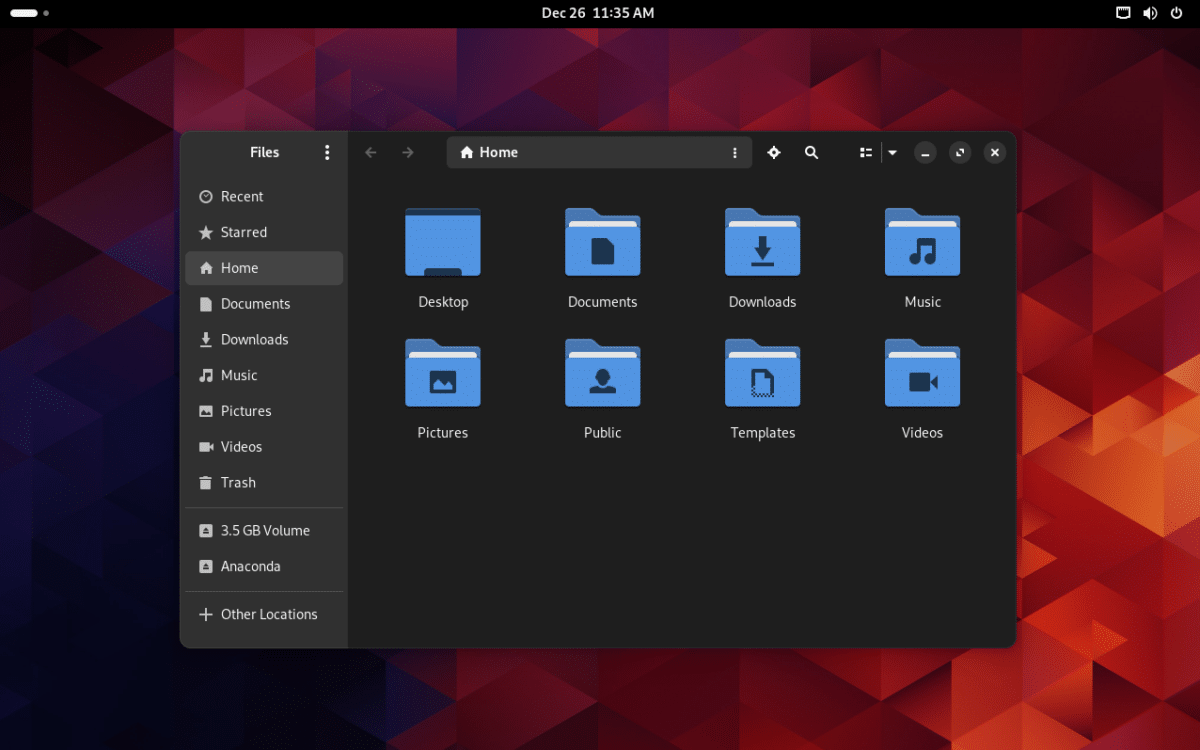The image size is (1200, 750).
Task: Select Recent in the sidebar
Action: (244, 196)
